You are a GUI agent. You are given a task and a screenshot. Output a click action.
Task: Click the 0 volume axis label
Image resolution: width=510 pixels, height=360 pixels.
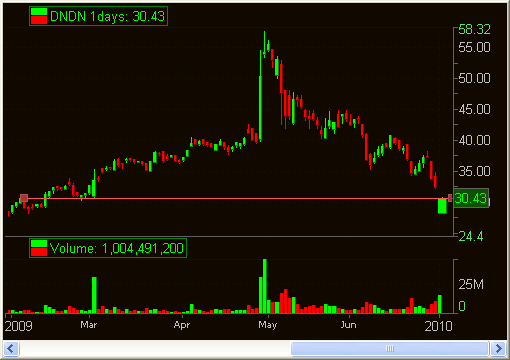pos(462,306)
